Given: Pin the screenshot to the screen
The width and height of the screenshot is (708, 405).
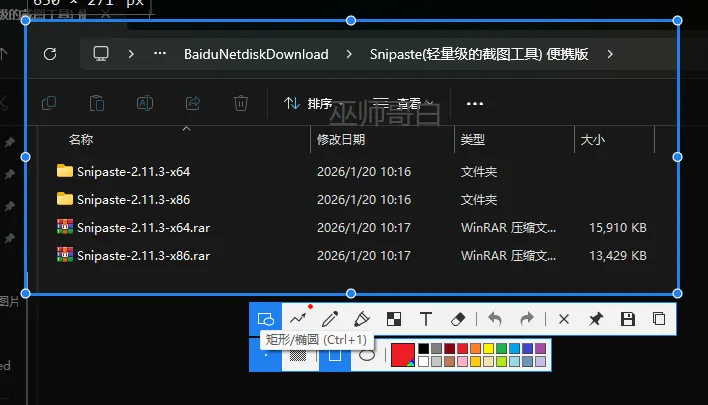Looking at the screenshot, I should tap(596, 319).
